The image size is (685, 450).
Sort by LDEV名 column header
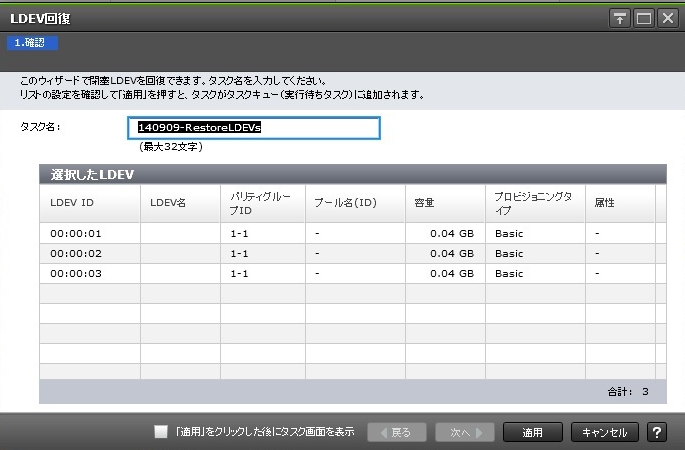point(180,203)
